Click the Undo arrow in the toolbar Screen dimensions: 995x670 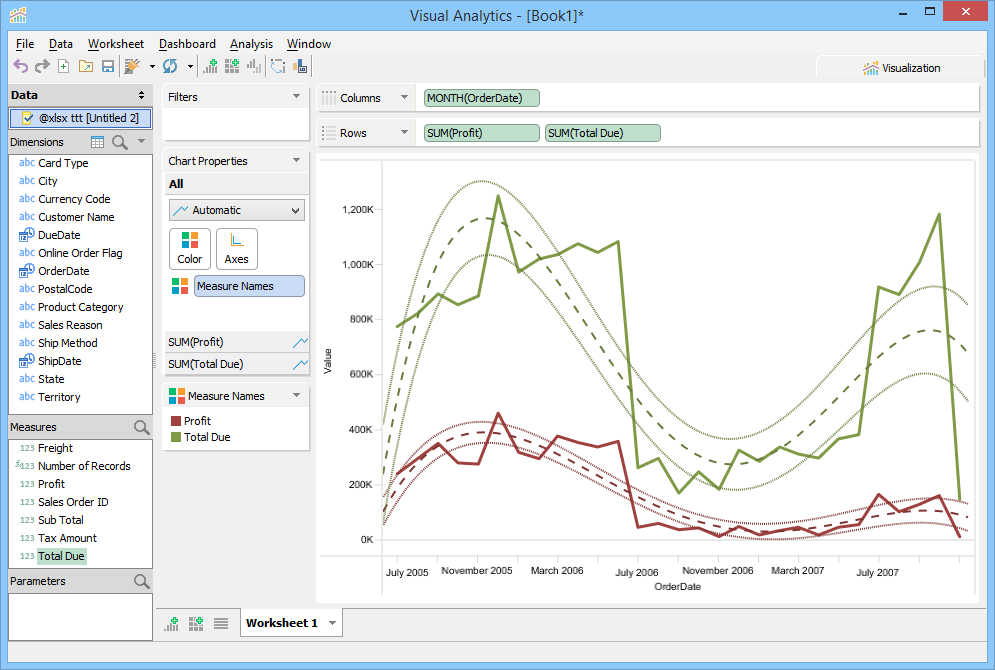[x=21, y=66]
